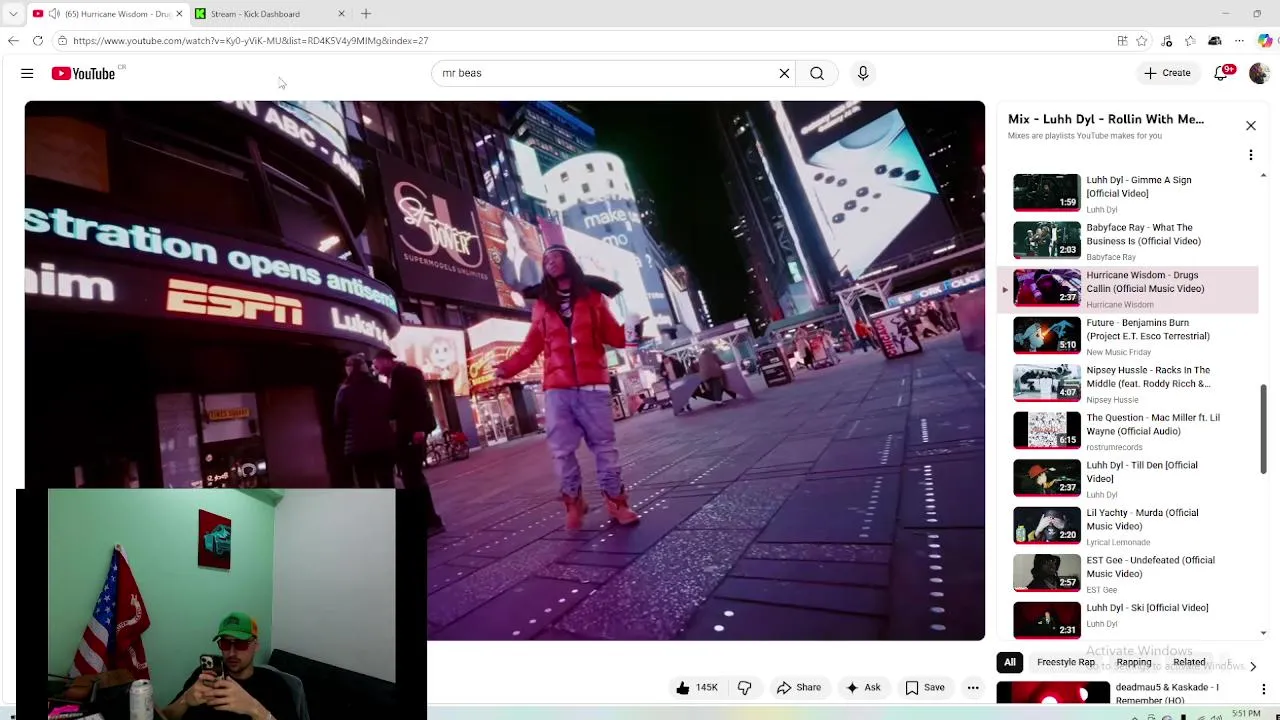Open the YouTube hamburger guide menu
Screen dimensions: 1280x720
click(x=27, y=73)
